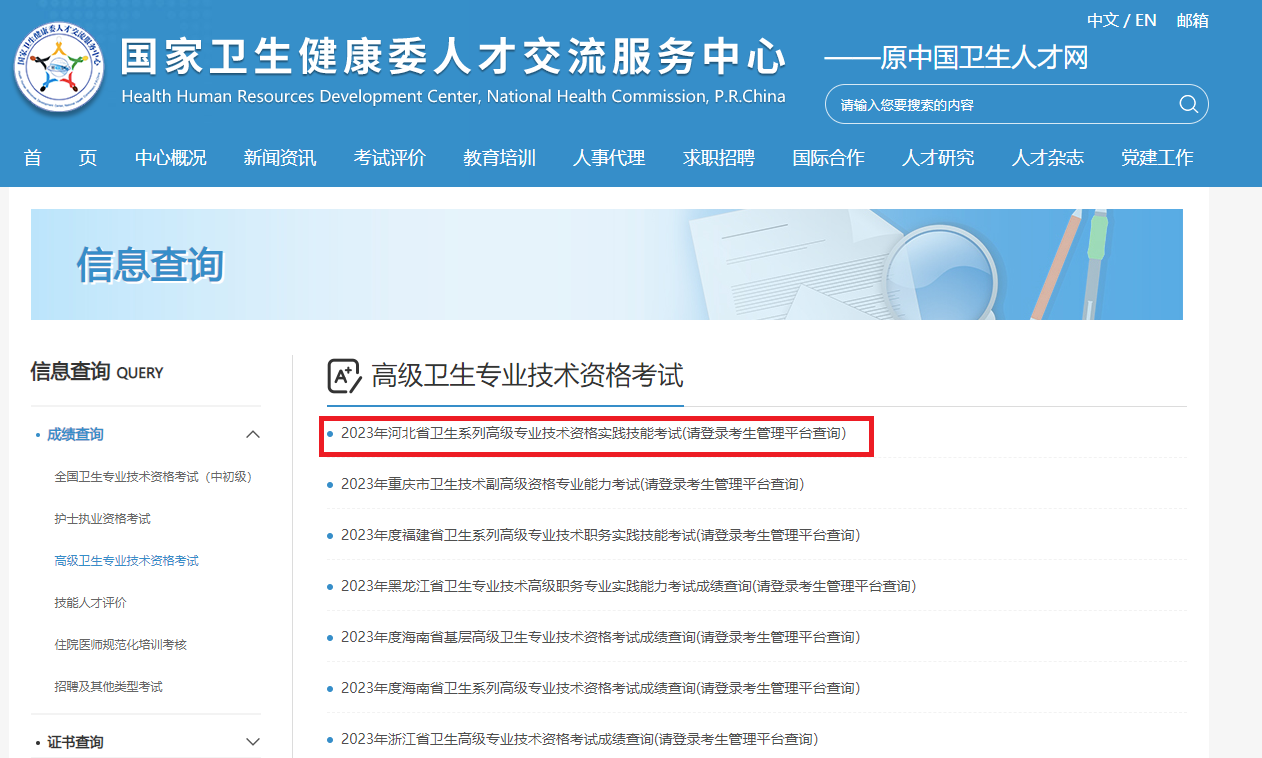This screenshot has width=1262, height=758.
Task: Select 技能人才评价 in sidebar
Action: point(90,603)
